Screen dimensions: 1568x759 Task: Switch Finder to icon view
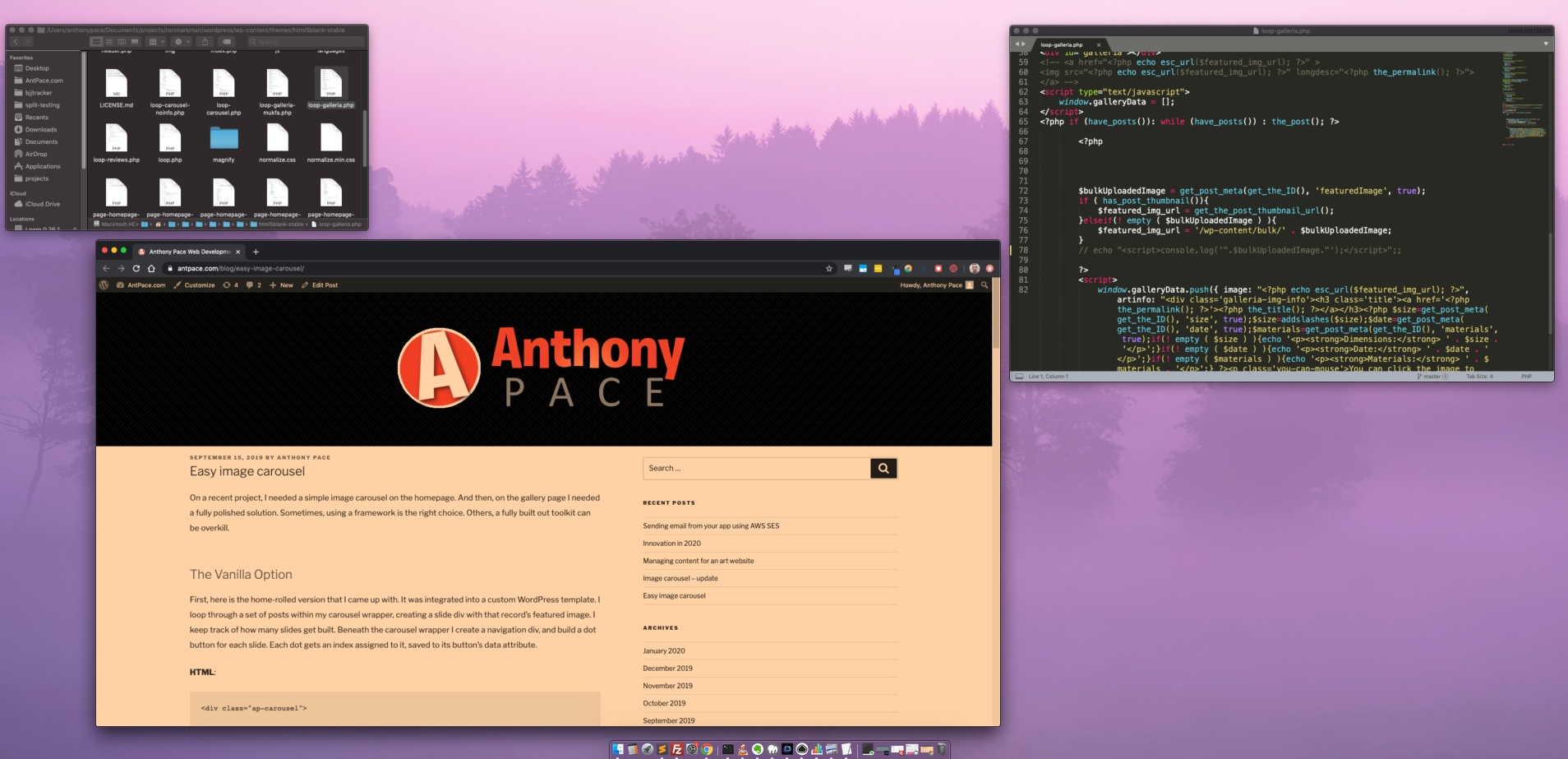[96, 41]
